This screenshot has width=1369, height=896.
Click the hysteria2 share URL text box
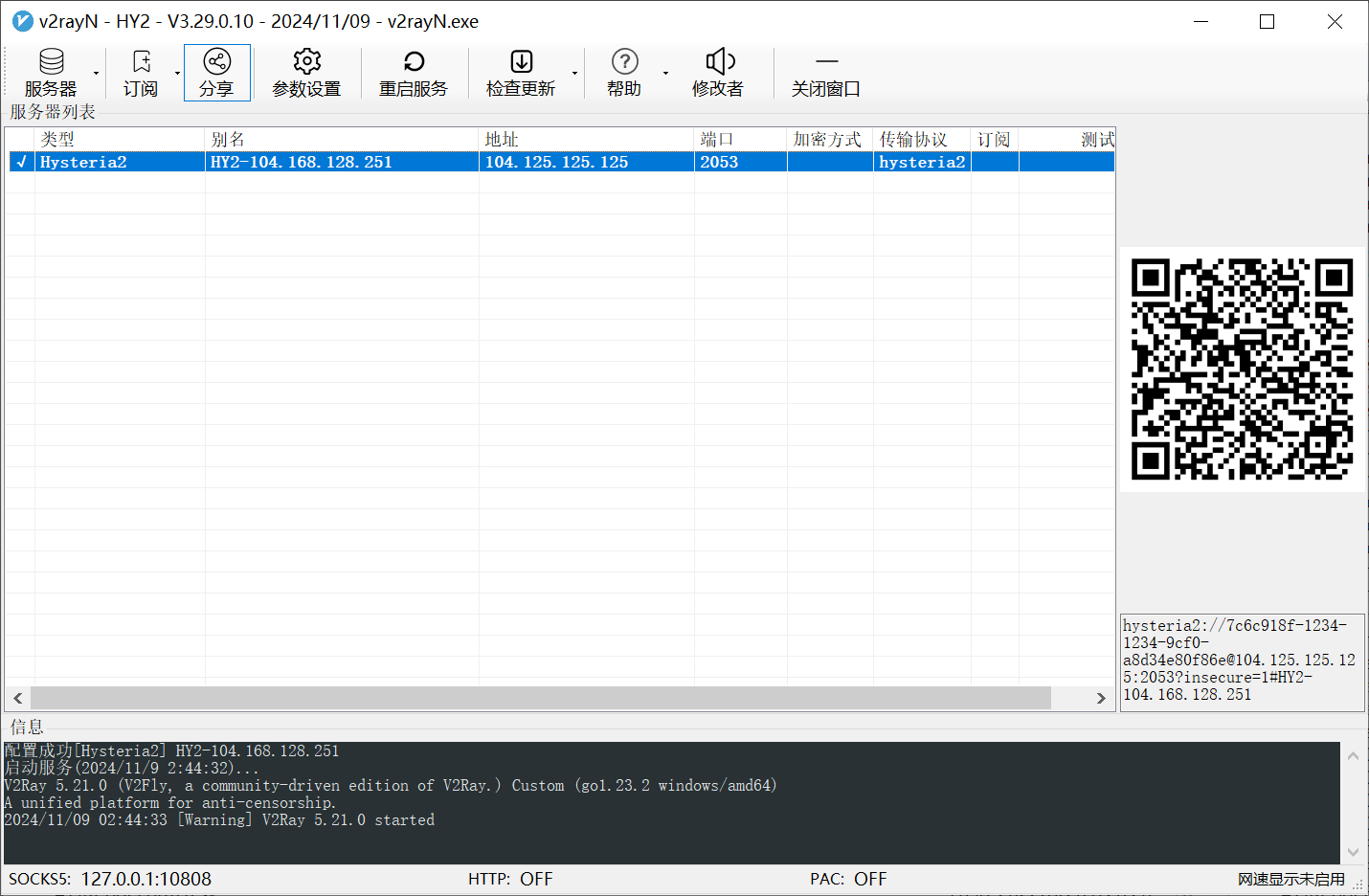1242,661
